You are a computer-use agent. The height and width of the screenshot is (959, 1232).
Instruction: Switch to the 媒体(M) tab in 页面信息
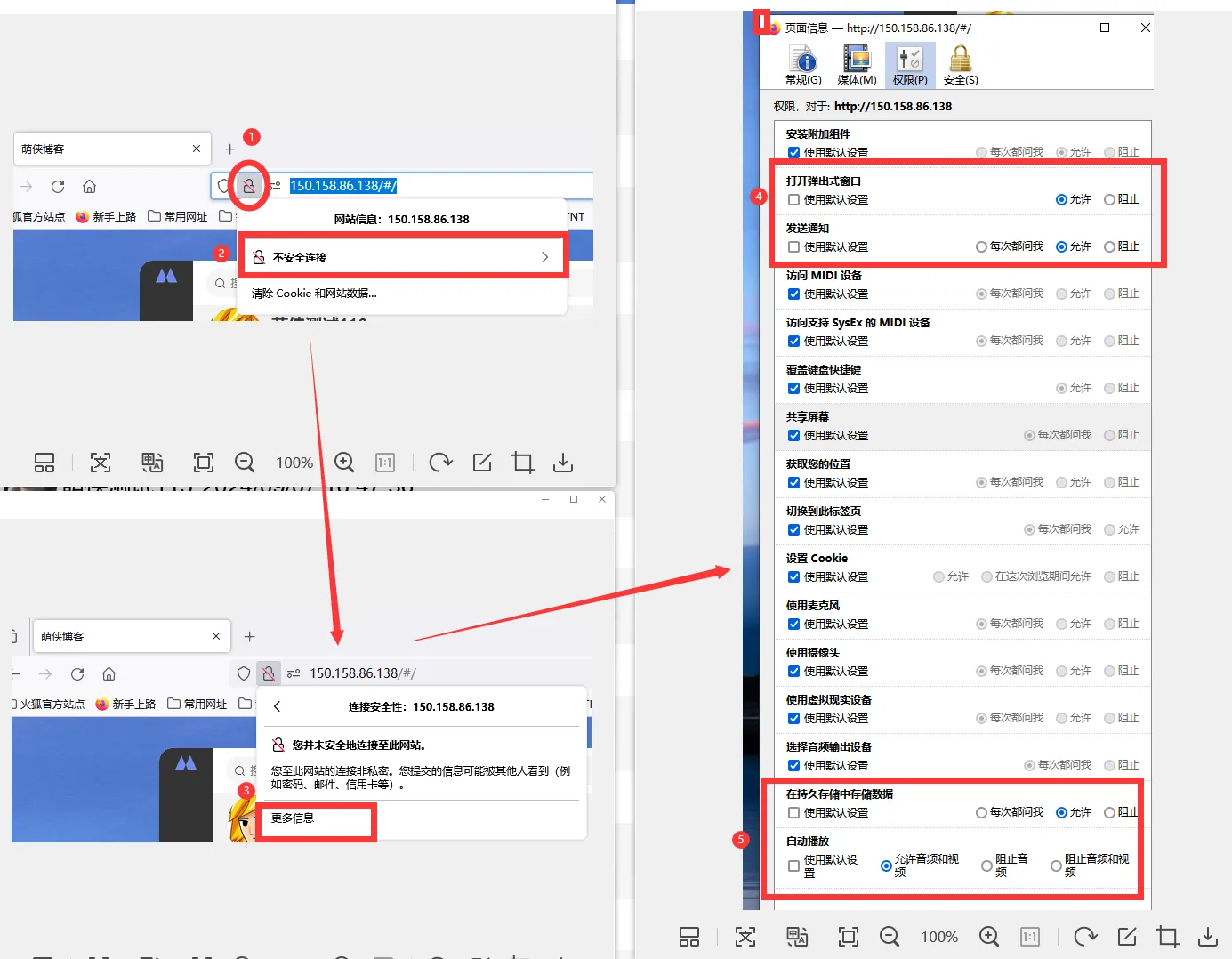pyautogui.click(x=855, y=63)
